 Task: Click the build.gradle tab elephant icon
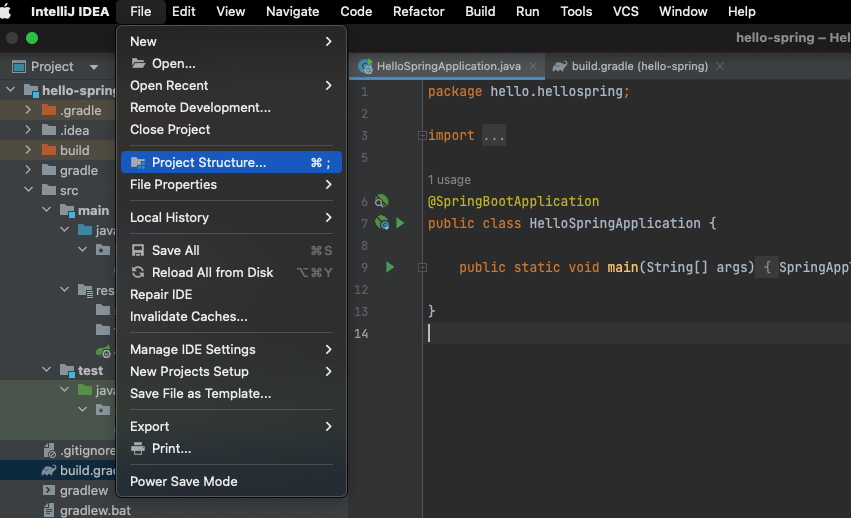tap(560, 66)
